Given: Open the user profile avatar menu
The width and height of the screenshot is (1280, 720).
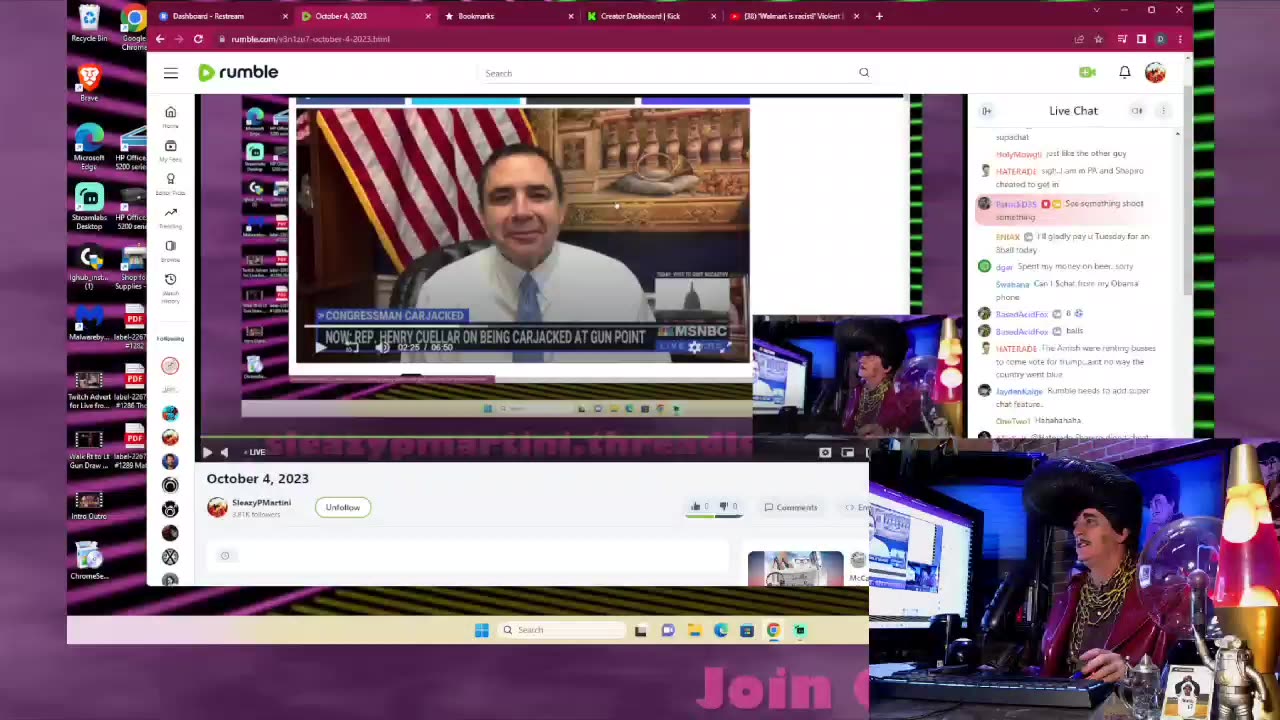Looking at the screenshot, I should tap(1155, 72).
